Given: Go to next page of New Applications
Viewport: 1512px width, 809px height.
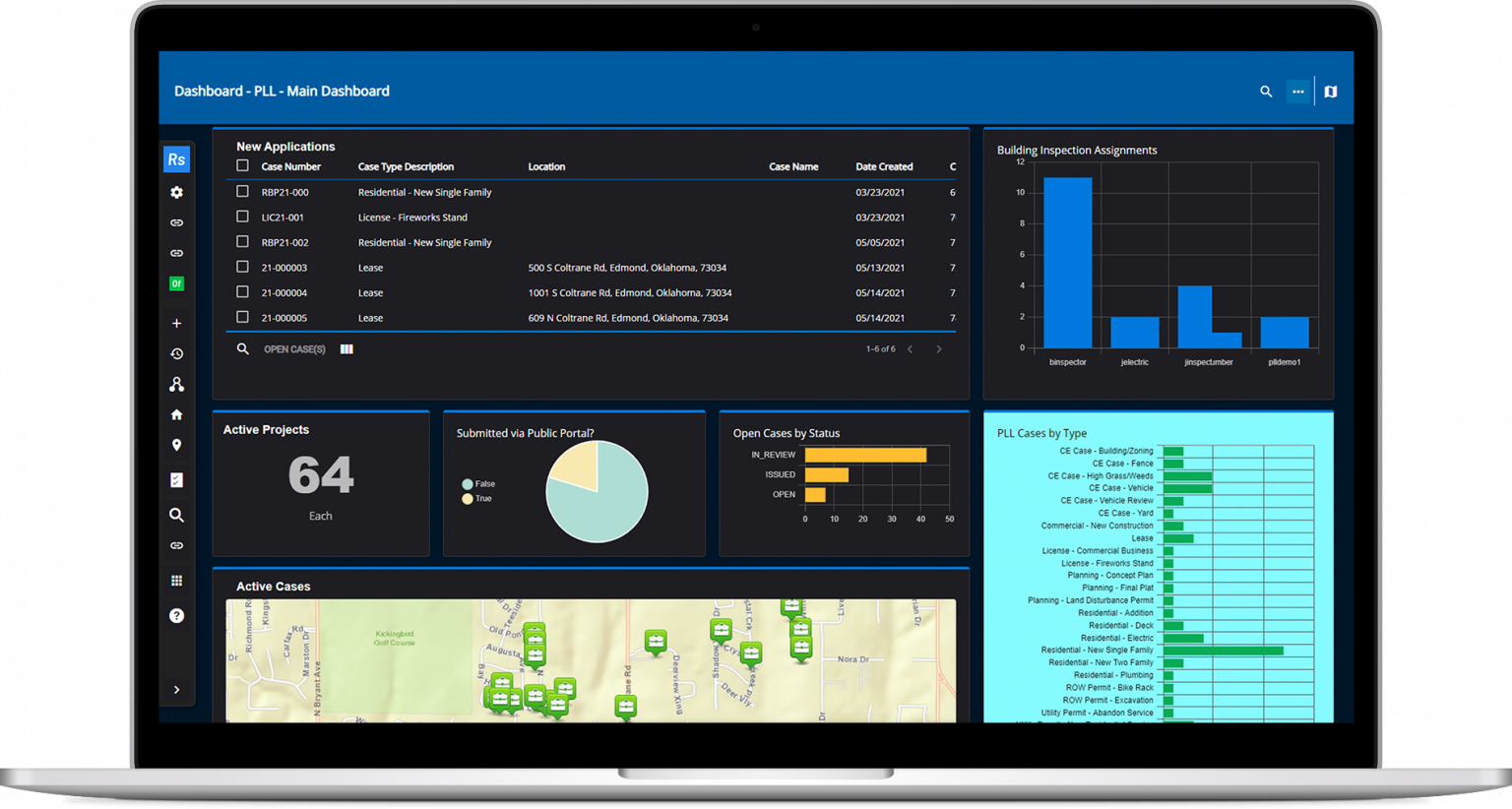Looking at the screenshot, I should coord(938,349).
